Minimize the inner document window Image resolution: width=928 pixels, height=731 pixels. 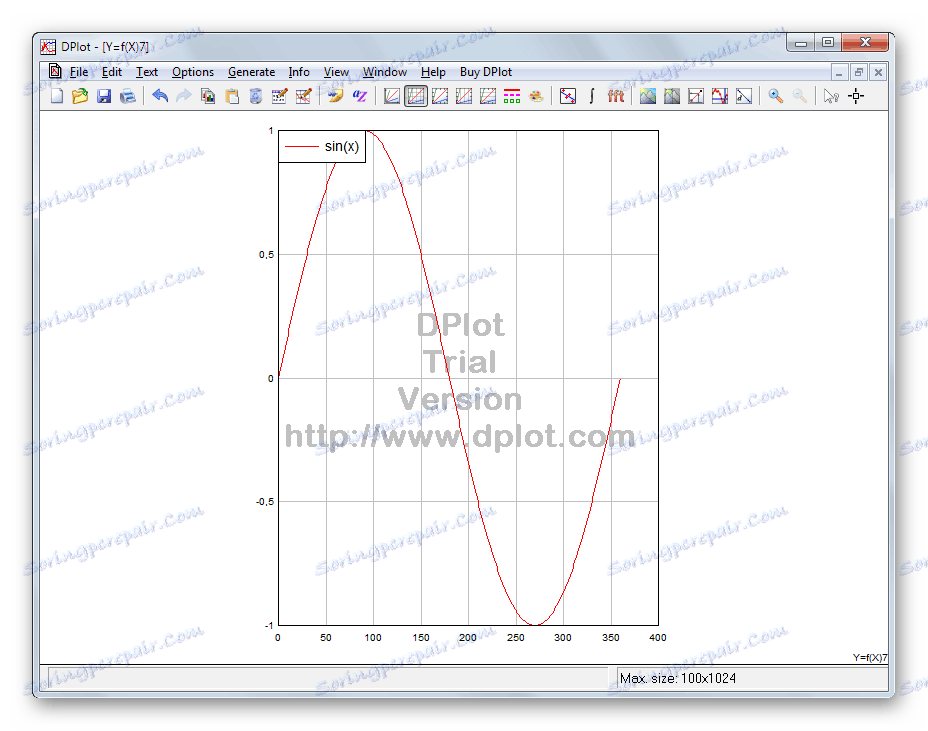click(839, 72)
